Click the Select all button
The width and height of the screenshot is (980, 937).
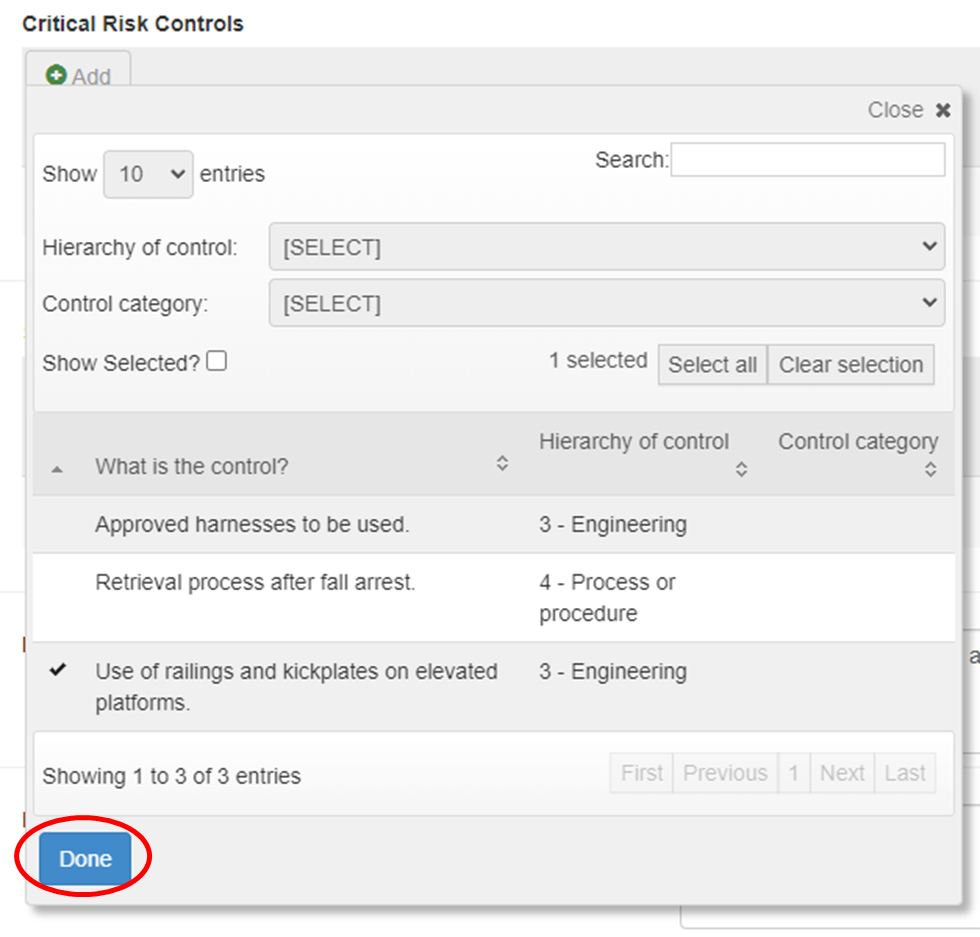(712, 365)
